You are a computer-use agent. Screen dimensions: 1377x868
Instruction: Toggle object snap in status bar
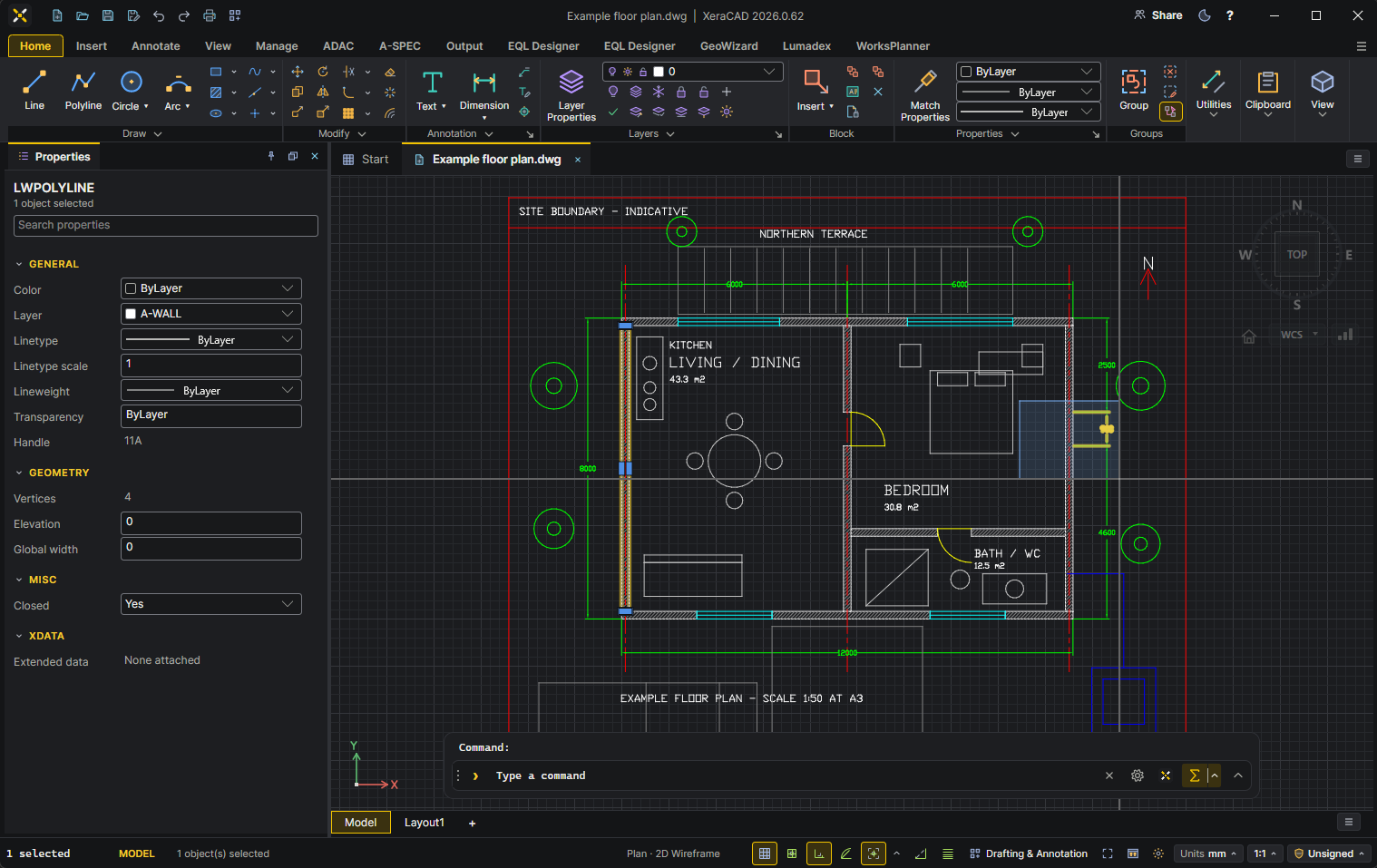click(x=874, y=853)
